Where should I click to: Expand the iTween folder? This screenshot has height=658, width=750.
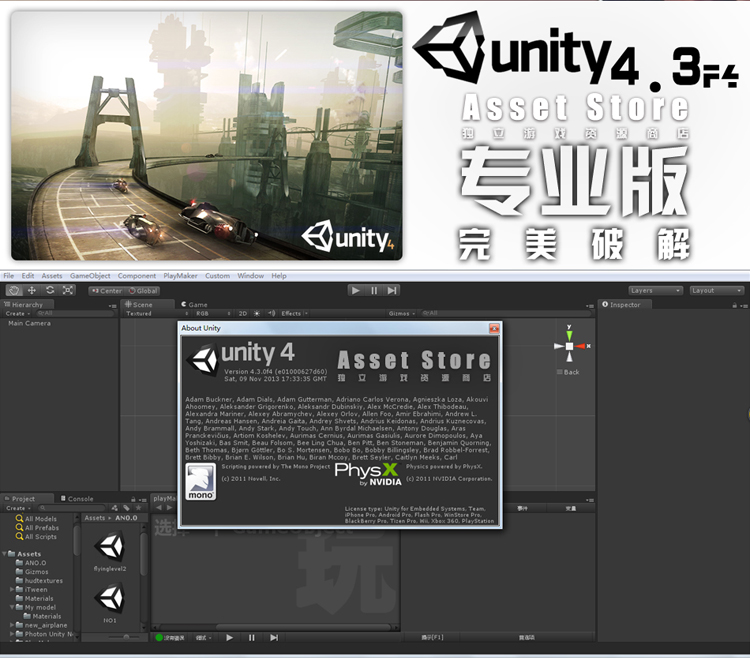click(12, 590)
